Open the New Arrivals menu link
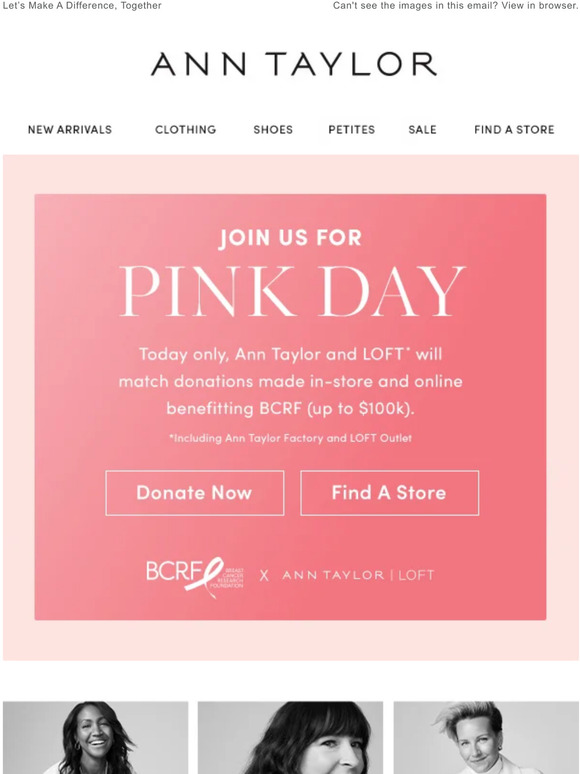This screenshot has height=774, width=580. point(70,129)
